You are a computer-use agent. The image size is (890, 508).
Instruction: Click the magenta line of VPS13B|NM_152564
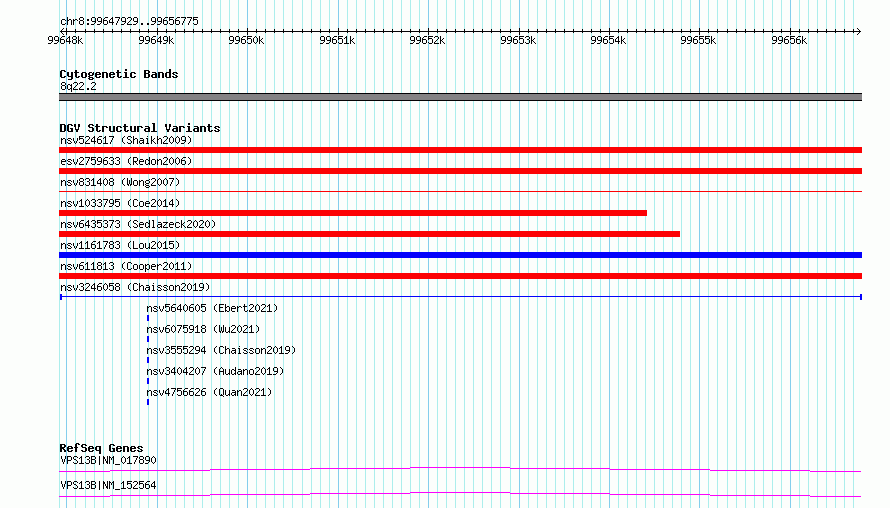coord(460,494)
